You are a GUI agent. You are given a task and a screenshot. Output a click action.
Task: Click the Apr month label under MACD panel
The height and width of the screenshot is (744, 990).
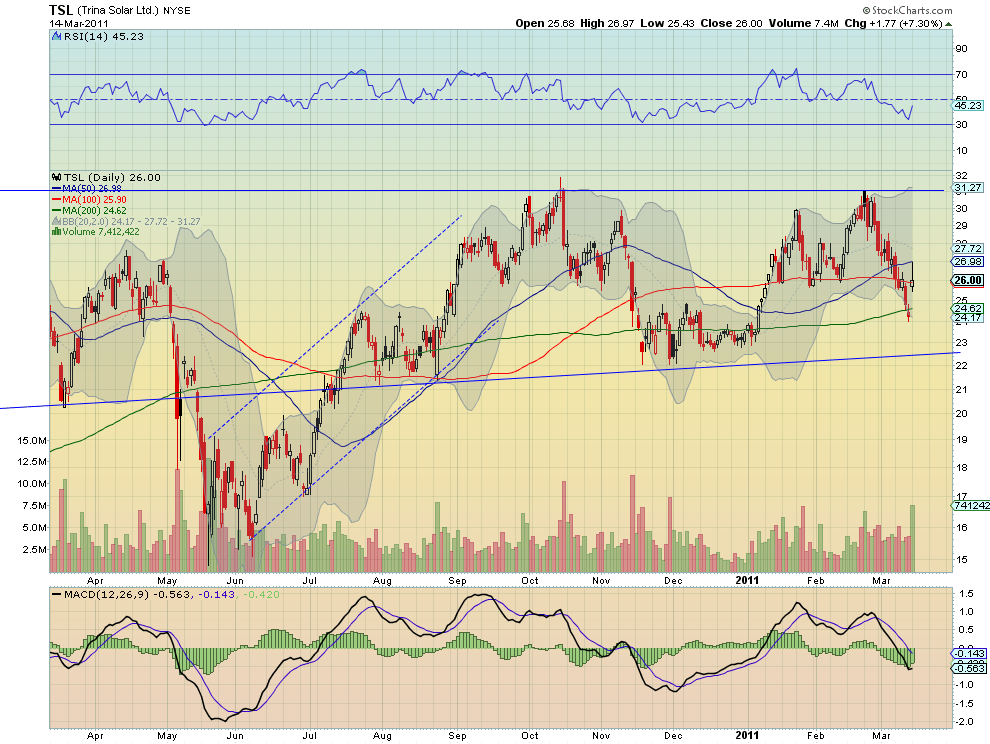pos(95,736)
